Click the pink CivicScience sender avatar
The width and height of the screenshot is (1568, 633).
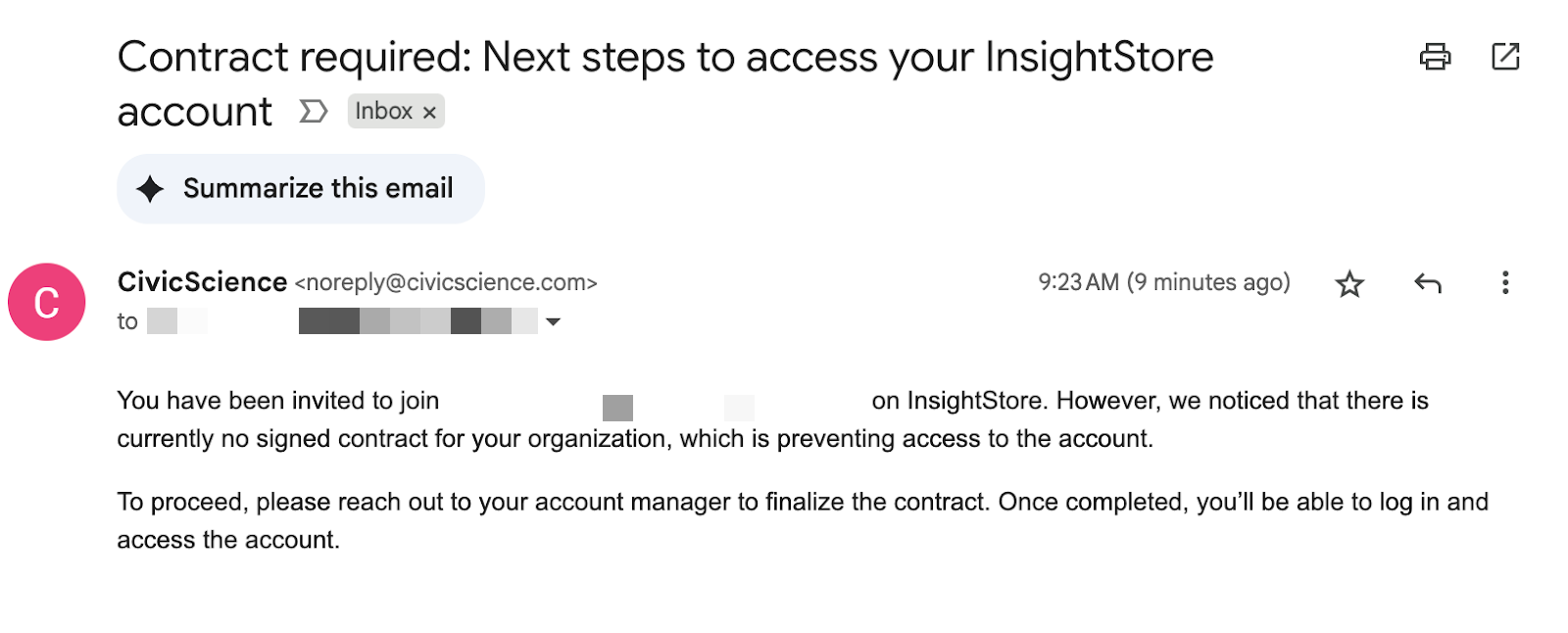(47, 302)
